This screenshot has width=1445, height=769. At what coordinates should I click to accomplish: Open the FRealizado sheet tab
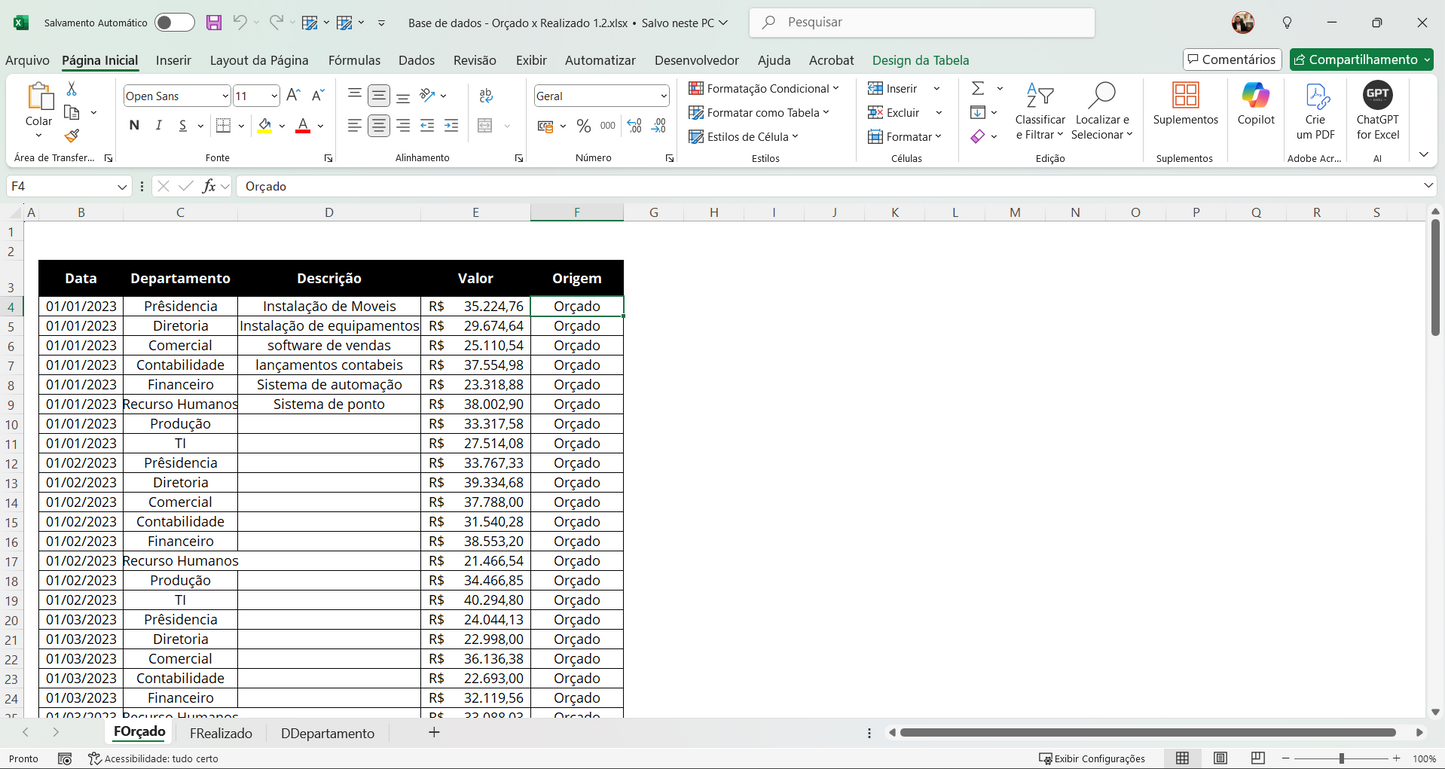tap(221, 732)
